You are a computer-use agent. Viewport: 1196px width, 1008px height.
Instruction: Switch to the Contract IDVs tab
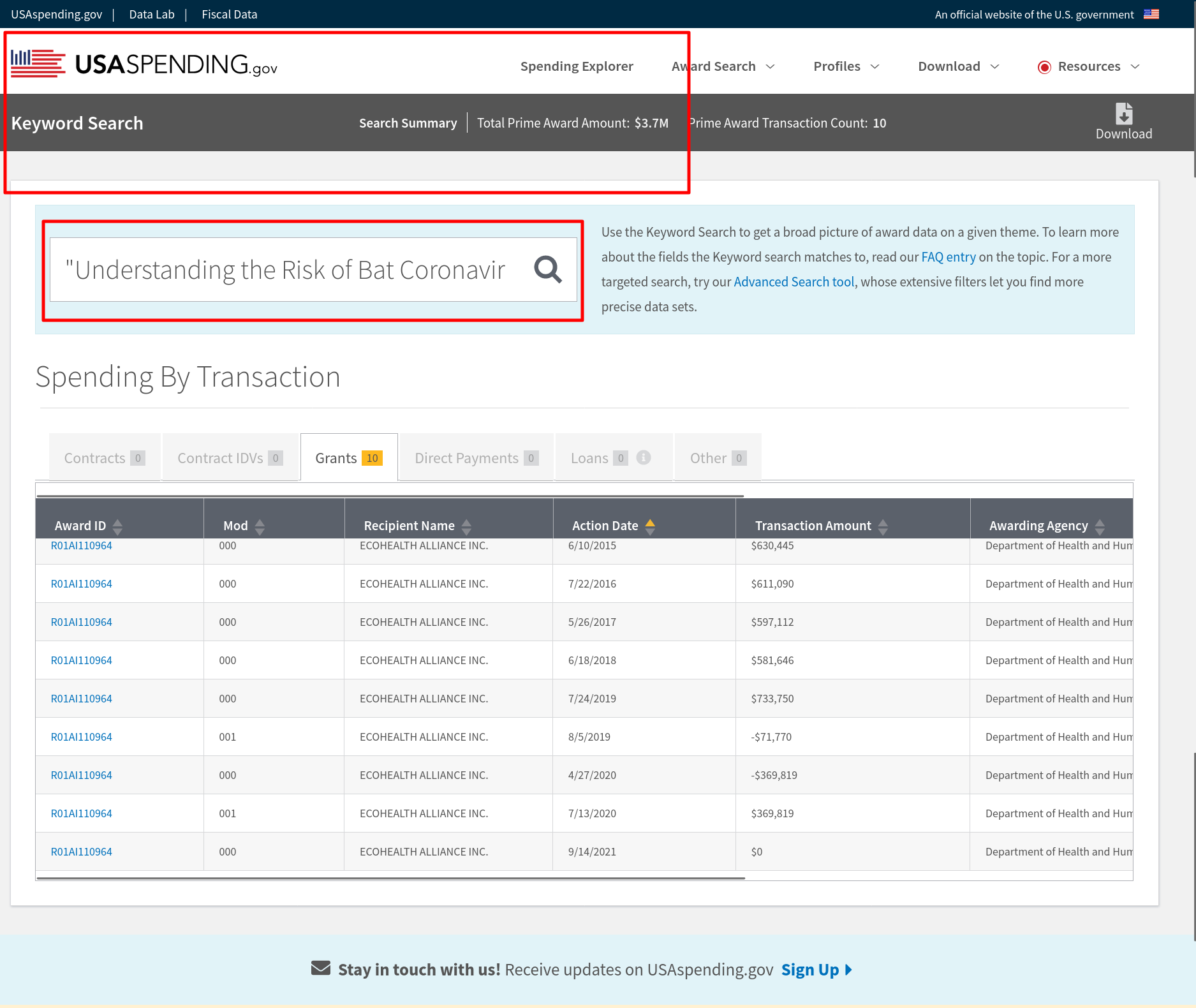pos(230,457)
